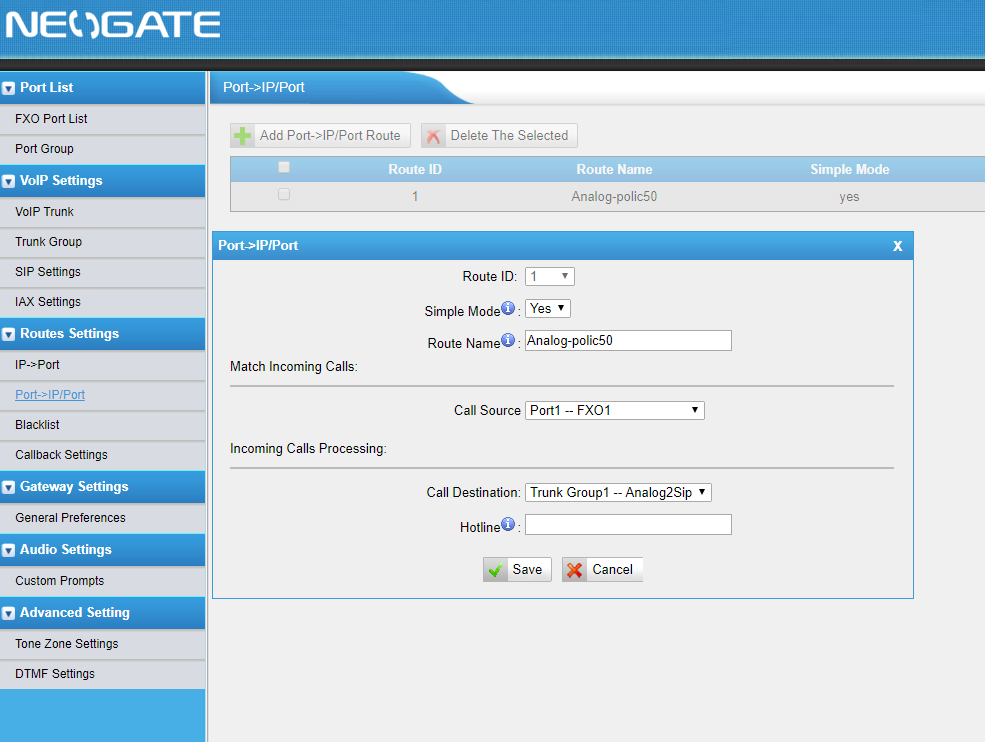Click the Hotline info icon

pyautogui.click(x=508, y=525)
